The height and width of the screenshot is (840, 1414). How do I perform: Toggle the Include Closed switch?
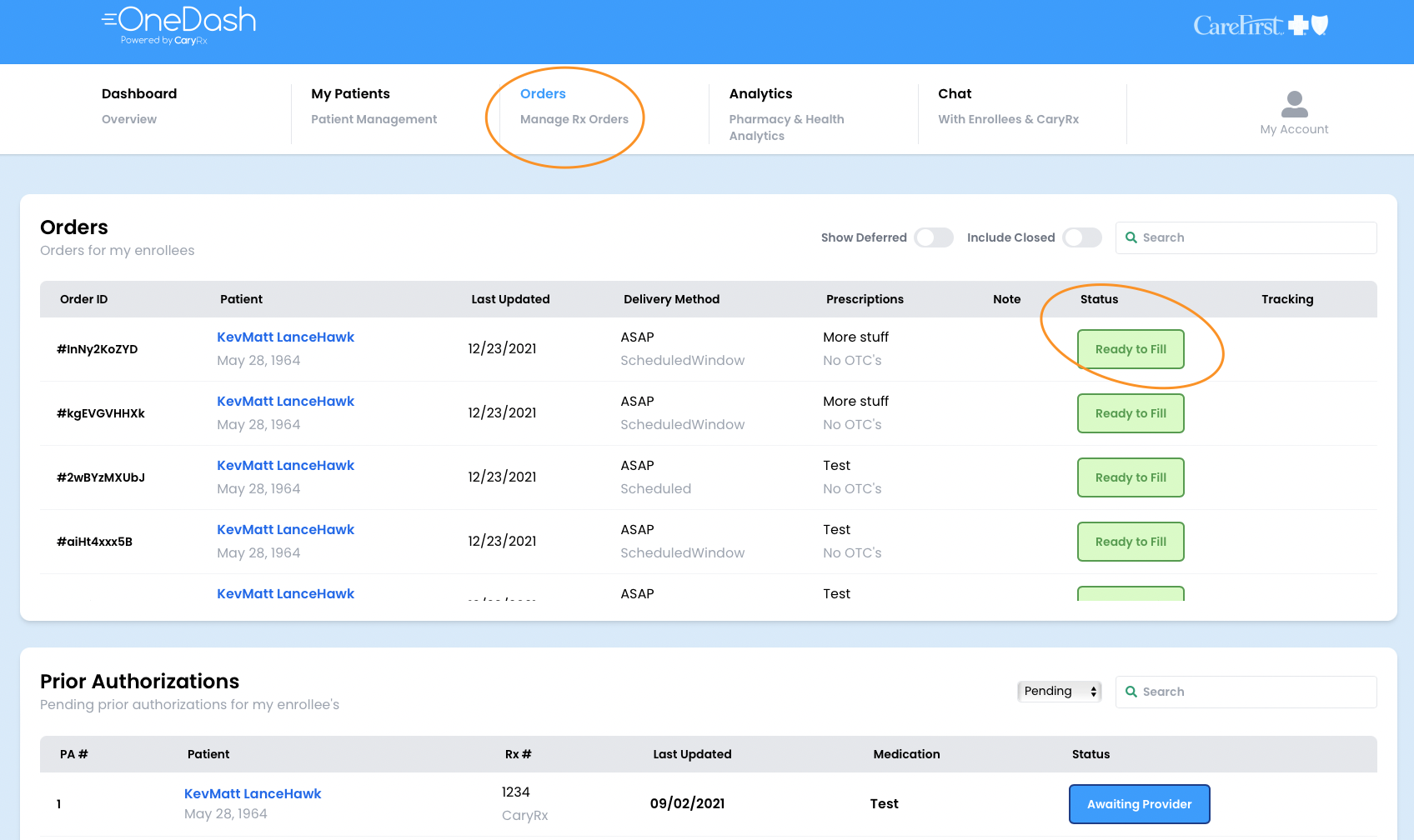[1082, 237]
